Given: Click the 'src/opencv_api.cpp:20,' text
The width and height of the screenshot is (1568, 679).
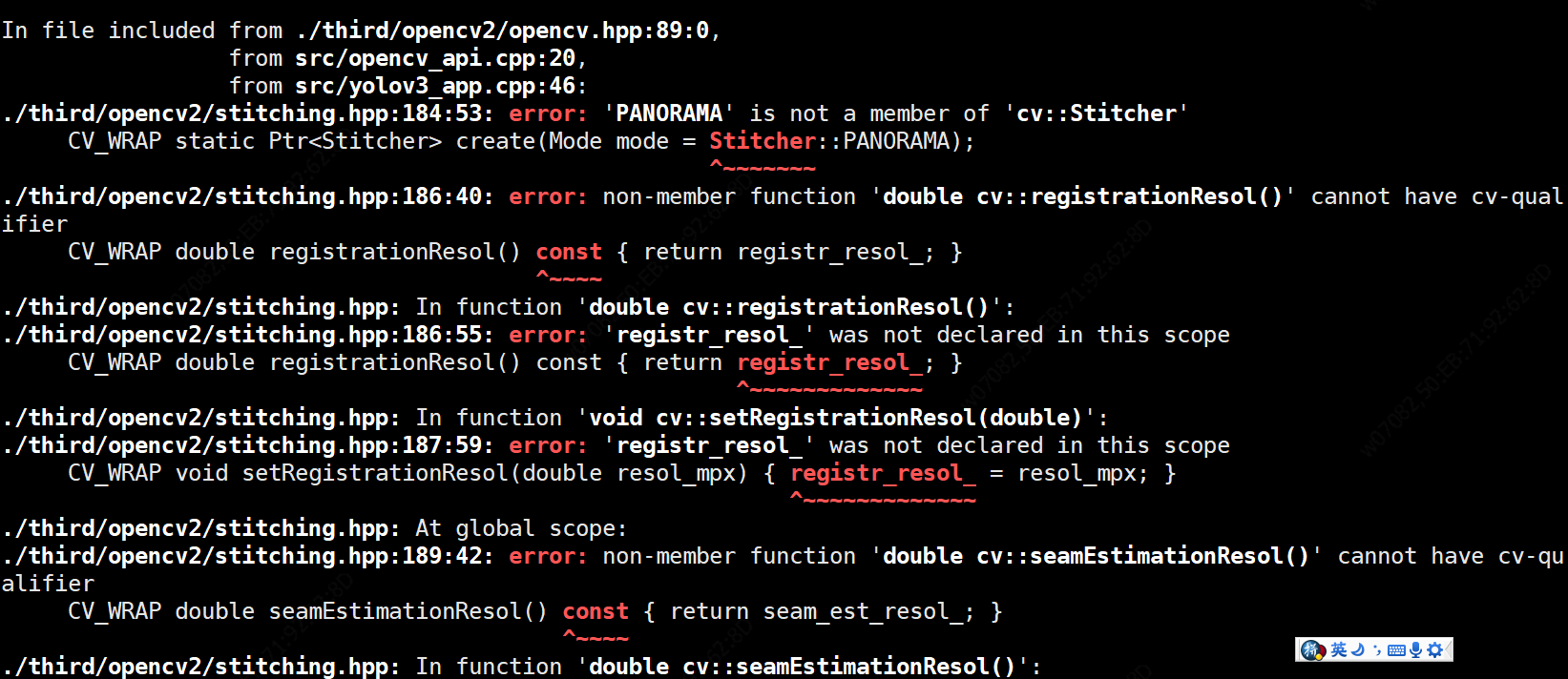Looking at the screenshot, I should coord(441,58).
